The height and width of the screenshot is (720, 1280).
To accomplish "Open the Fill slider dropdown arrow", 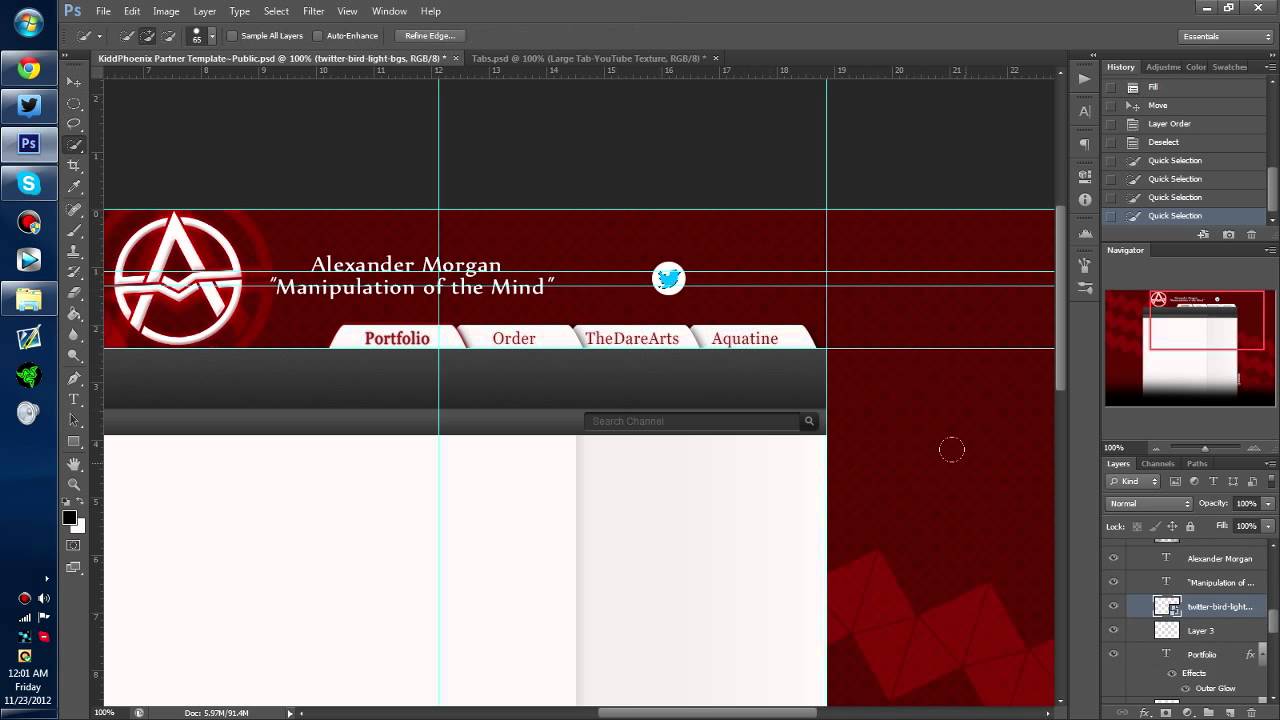I will (x=1268, y=526).
